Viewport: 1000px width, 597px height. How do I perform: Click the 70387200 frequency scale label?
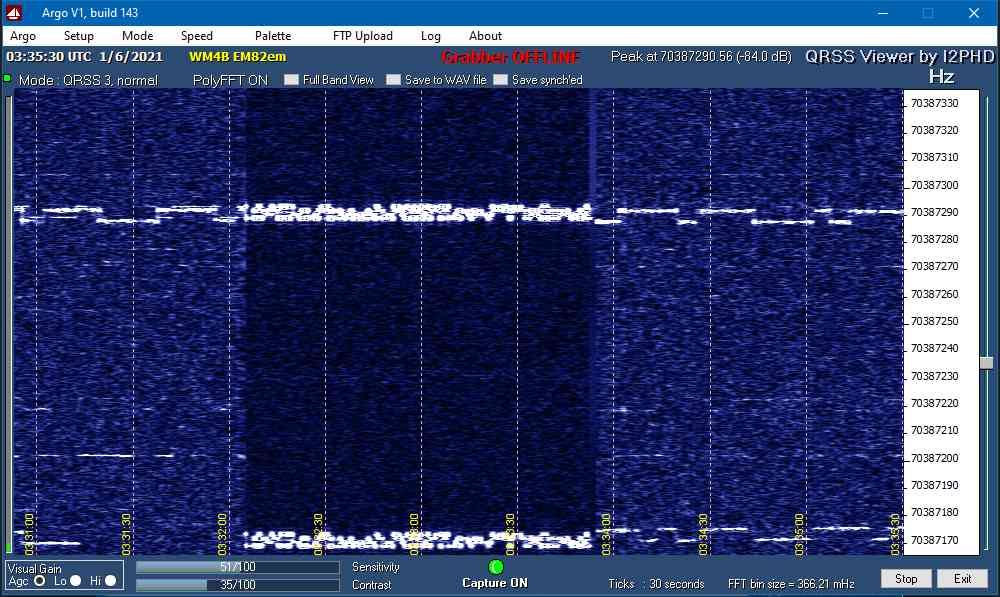click(x=934, y=459)
